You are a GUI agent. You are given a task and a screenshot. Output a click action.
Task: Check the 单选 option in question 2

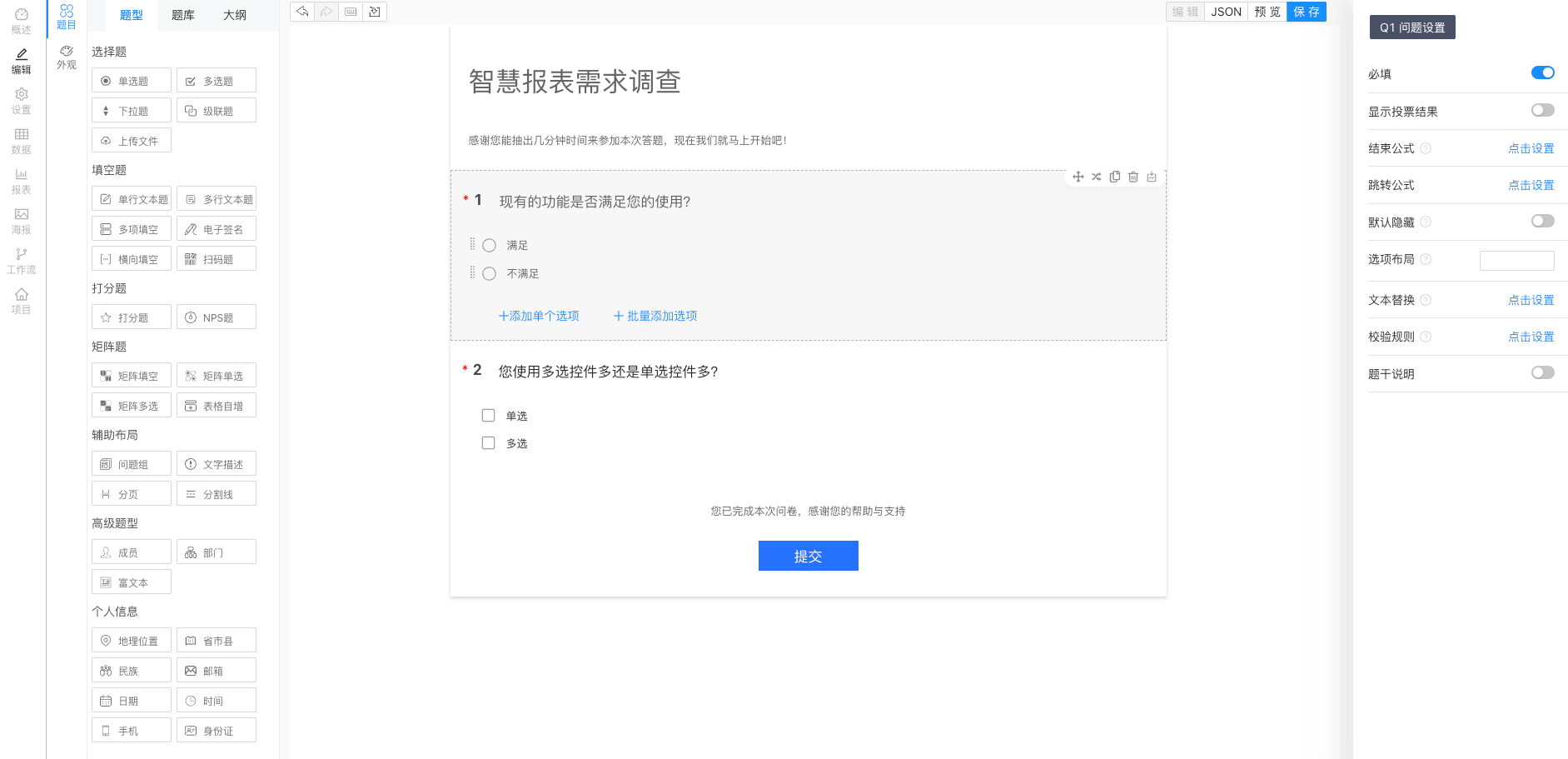(489, 415)
